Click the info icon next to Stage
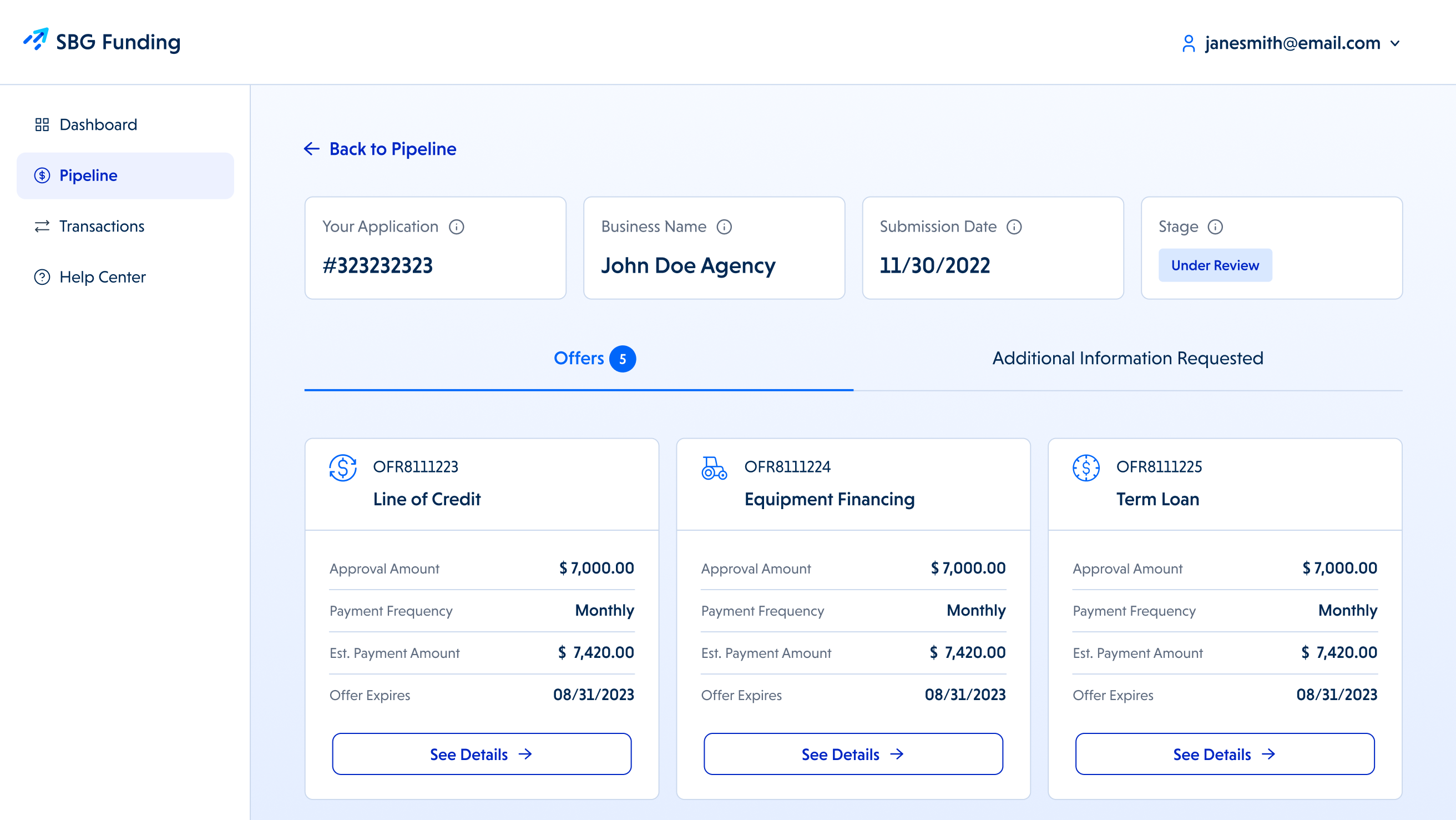This screenshot has height=820, width=1456. (x=1215, y=227)
